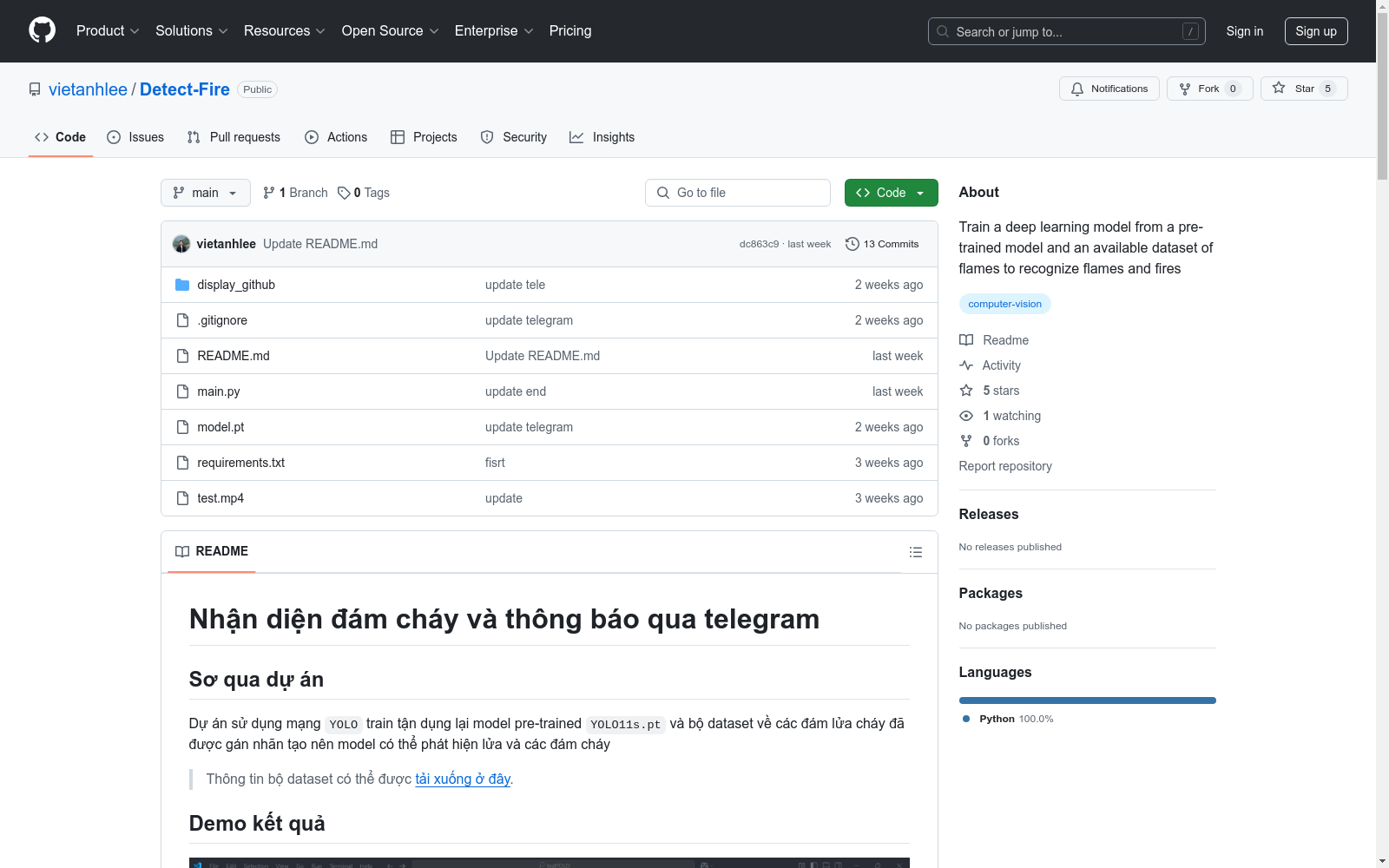Star the Detect-Fire repository
This screenshot has width=1389, height=868.
click(x=1304, y=89)
